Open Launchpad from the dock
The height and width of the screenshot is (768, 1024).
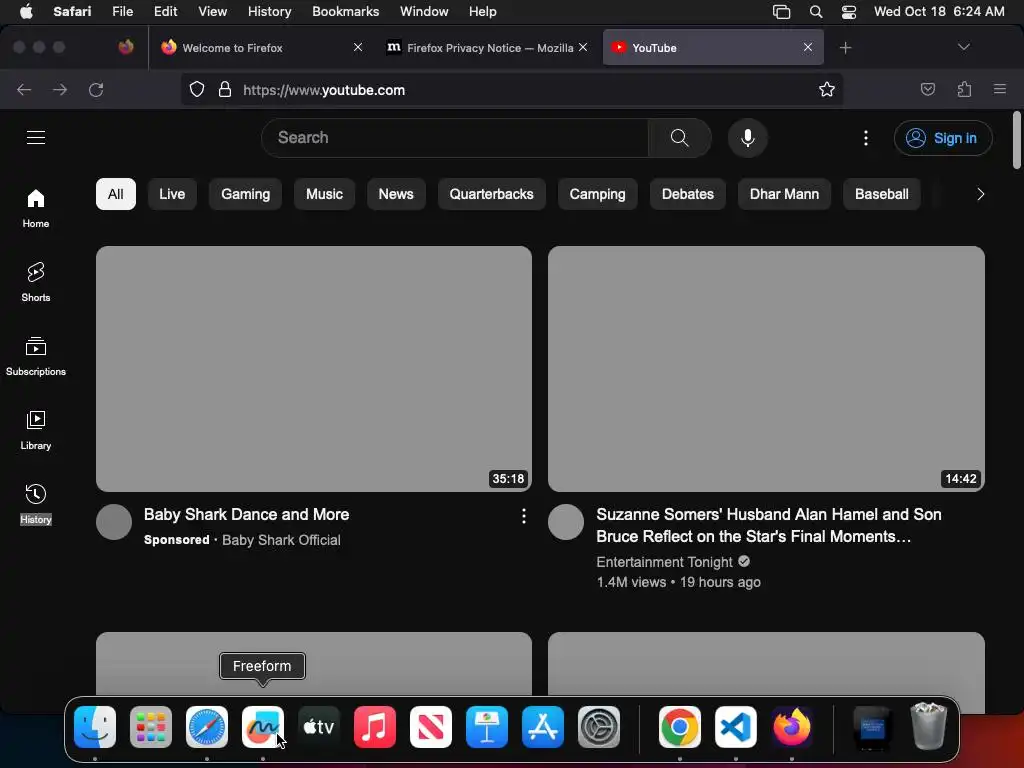(151, 727)
